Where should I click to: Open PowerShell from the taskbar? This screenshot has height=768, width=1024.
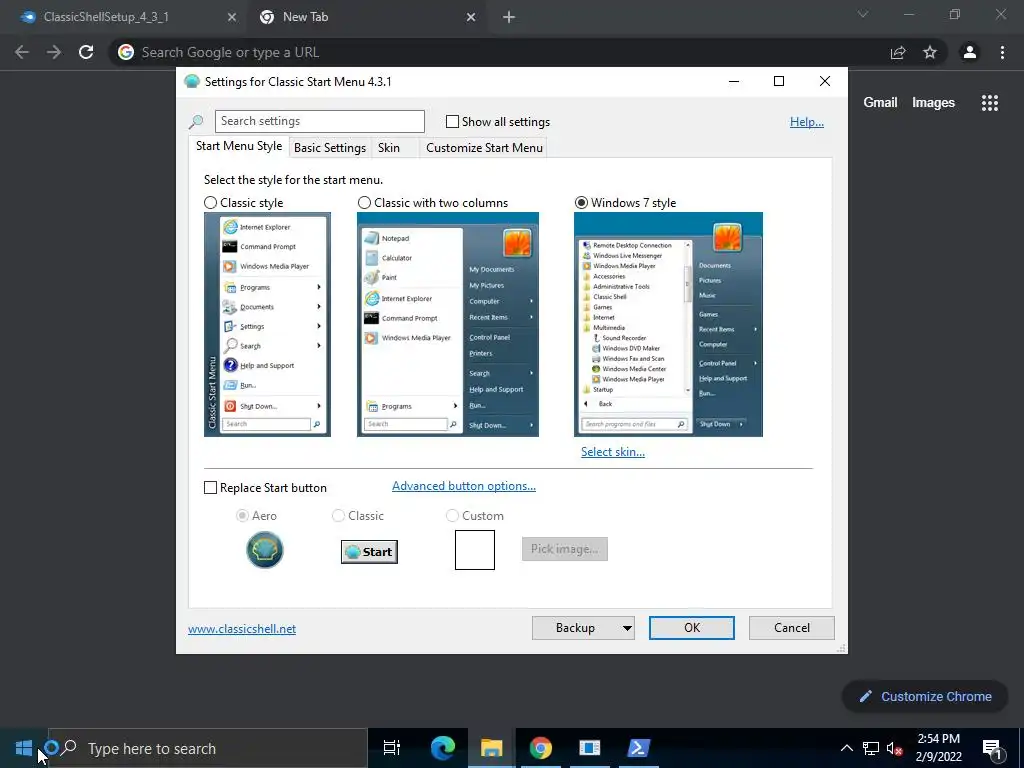[638, 748]
